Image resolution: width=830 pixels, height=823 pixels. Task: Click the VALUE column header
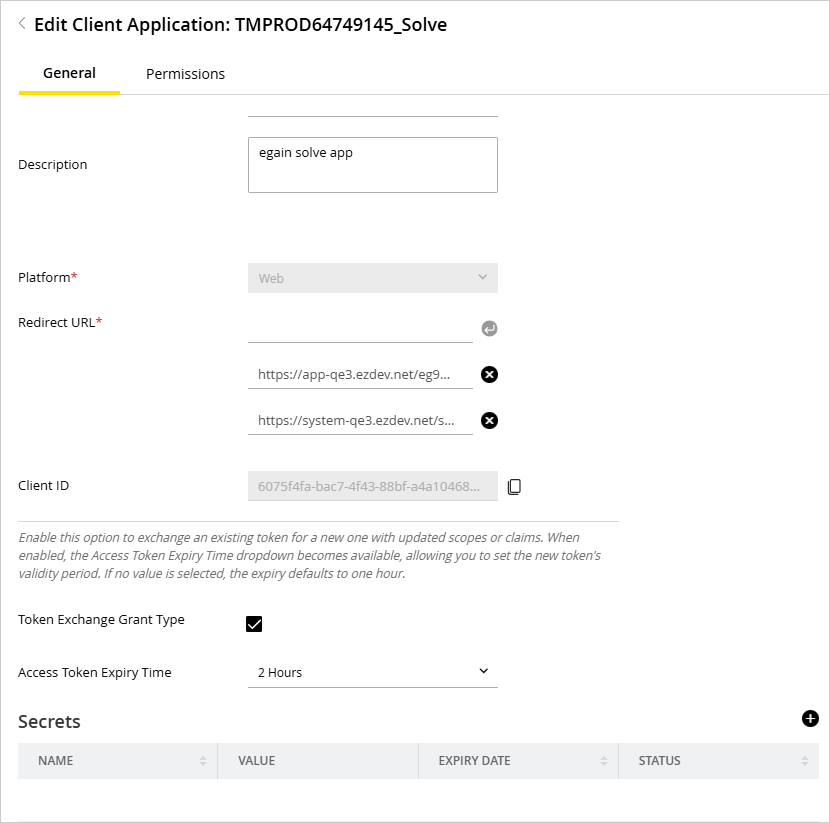click(x=257, y=761)
